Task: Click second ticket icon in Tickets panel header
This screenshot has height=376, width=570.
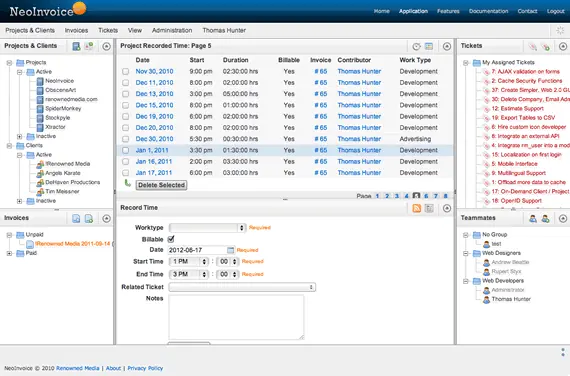Action: click(x=545, y=46)
